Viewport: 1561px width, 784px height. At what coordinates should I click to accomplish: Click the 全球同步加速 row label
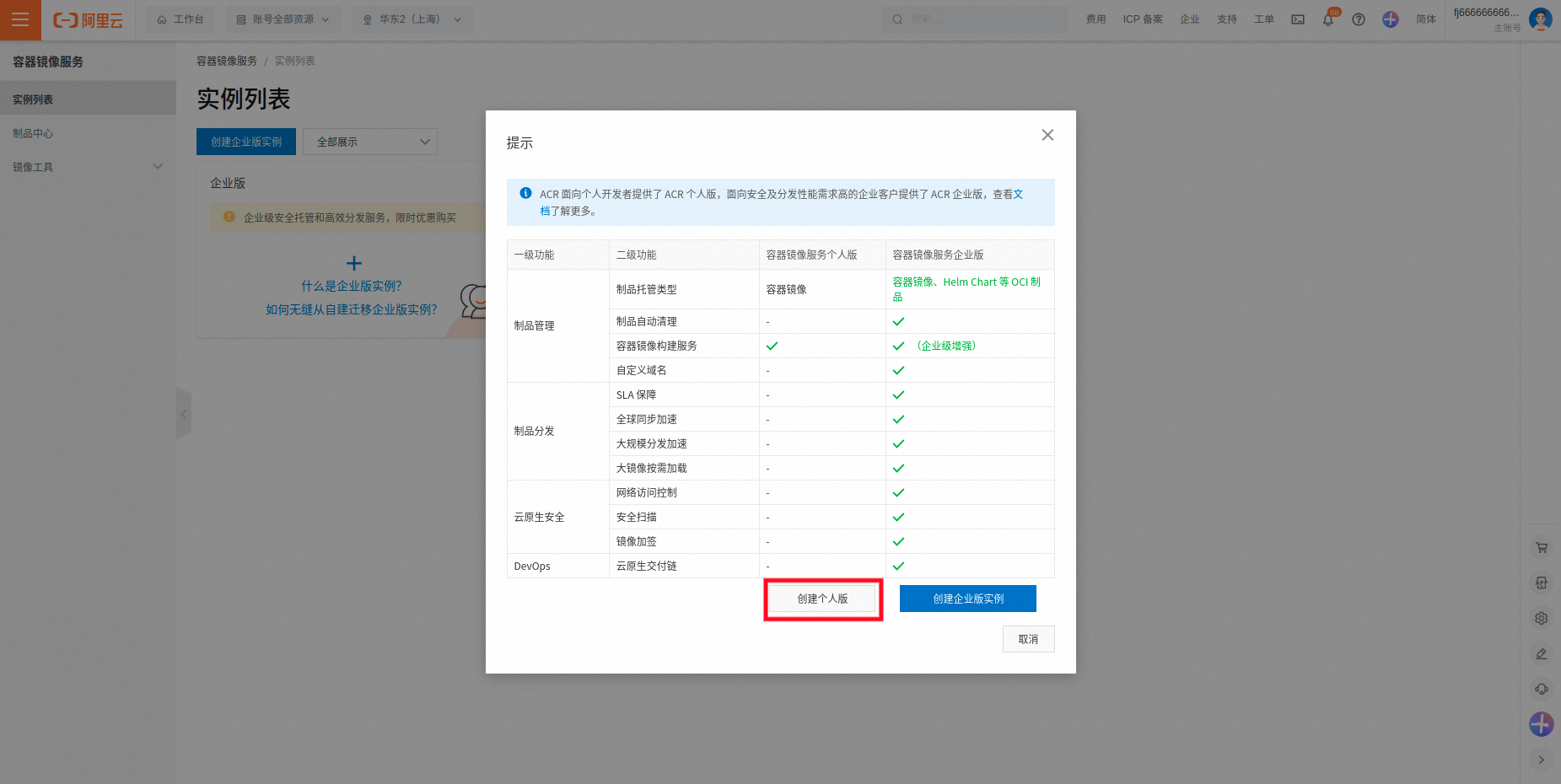(647, 419)
